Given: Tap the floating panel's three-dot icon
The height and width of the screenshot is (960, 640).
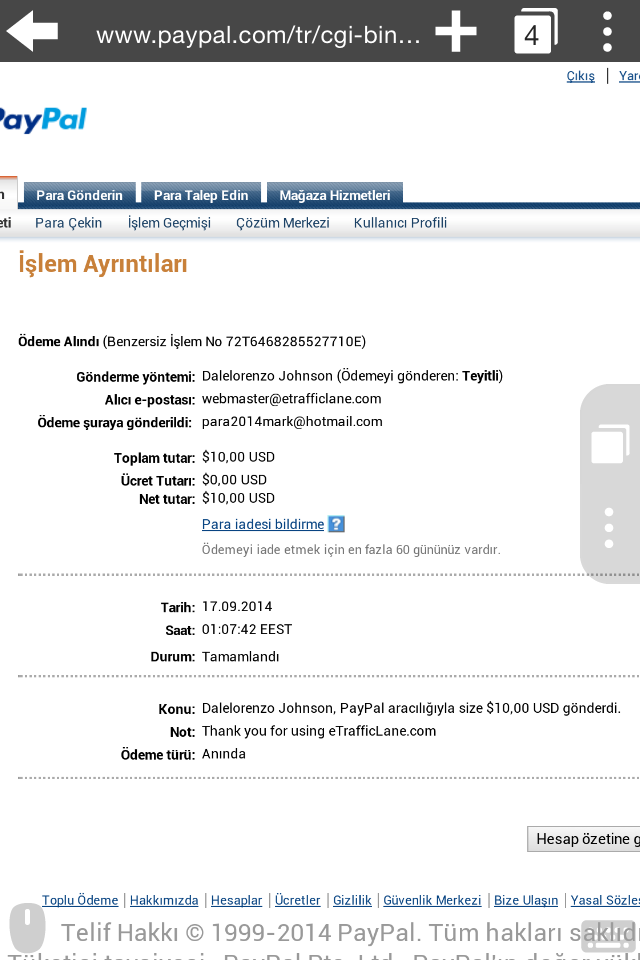Looking at the screenshot, I should (609, 528).
